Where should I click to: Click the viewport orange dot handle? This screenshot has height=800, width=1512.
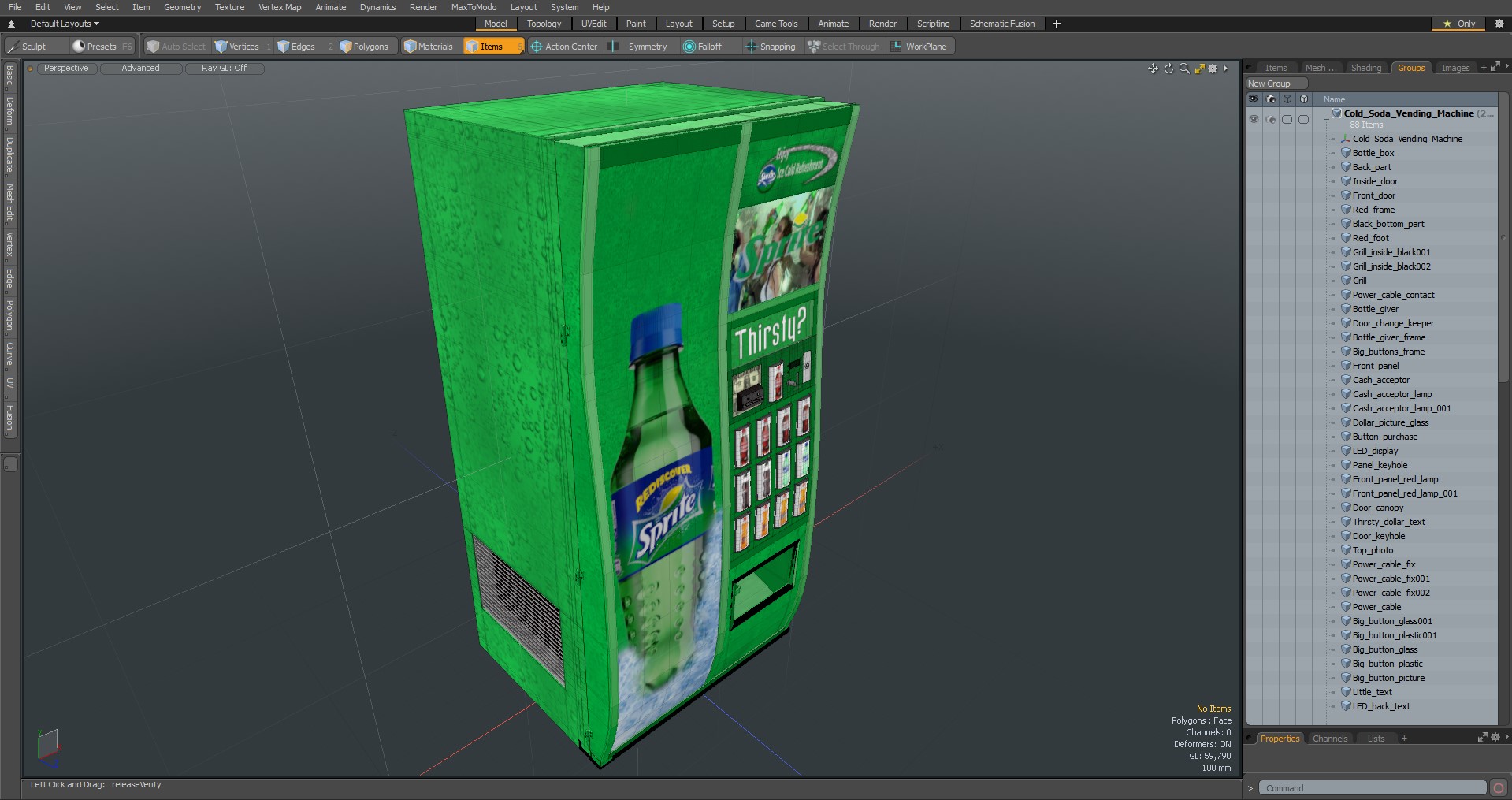coord(30,69)
